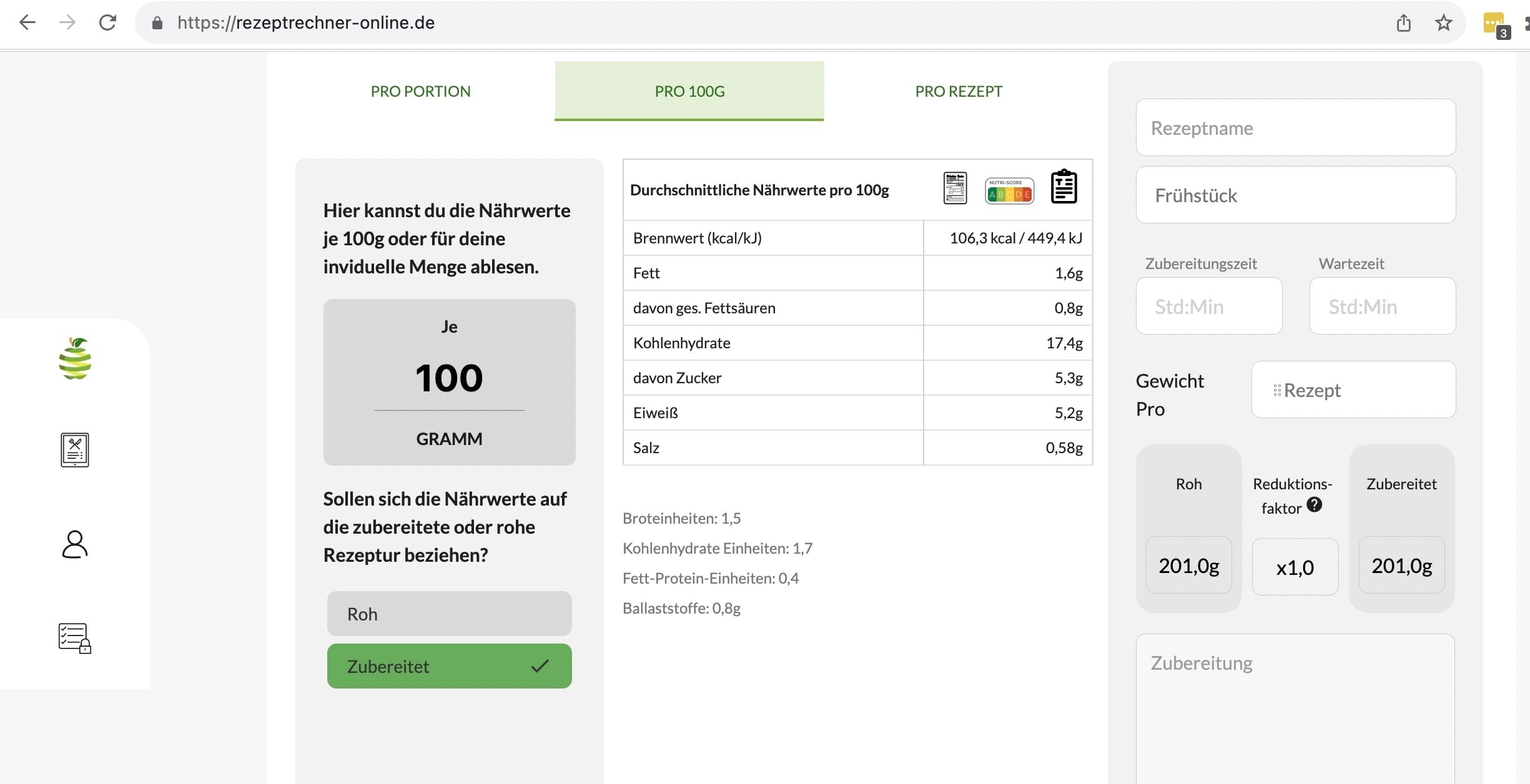1530x784 pixels.
Task: Click the green apple logo in sidebar
Action: tap(75, 359)
